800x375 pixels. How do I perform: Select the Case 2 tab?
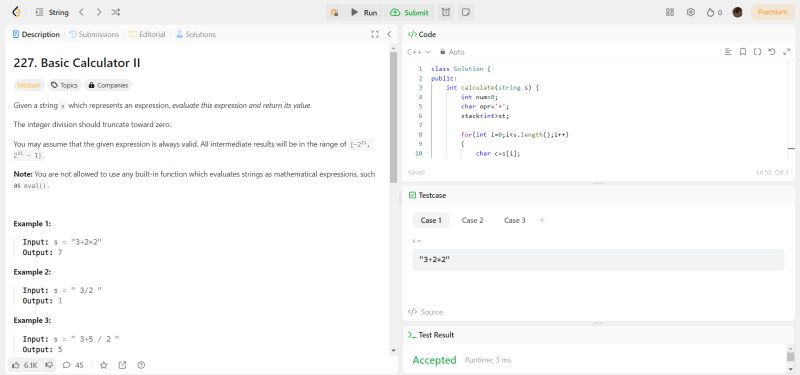click(x=472, y=220)
